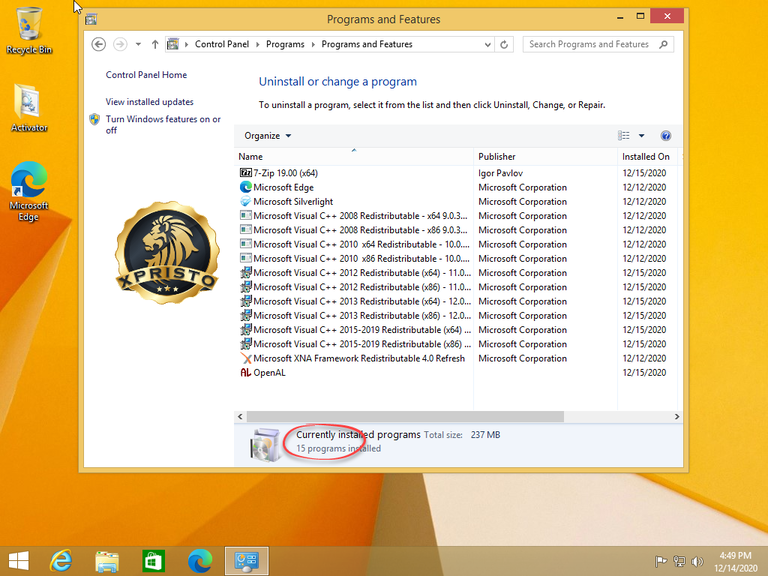Click the OpenAL red AL icon
The height and width of the screenshot is (576, 768).
[245, 372]
